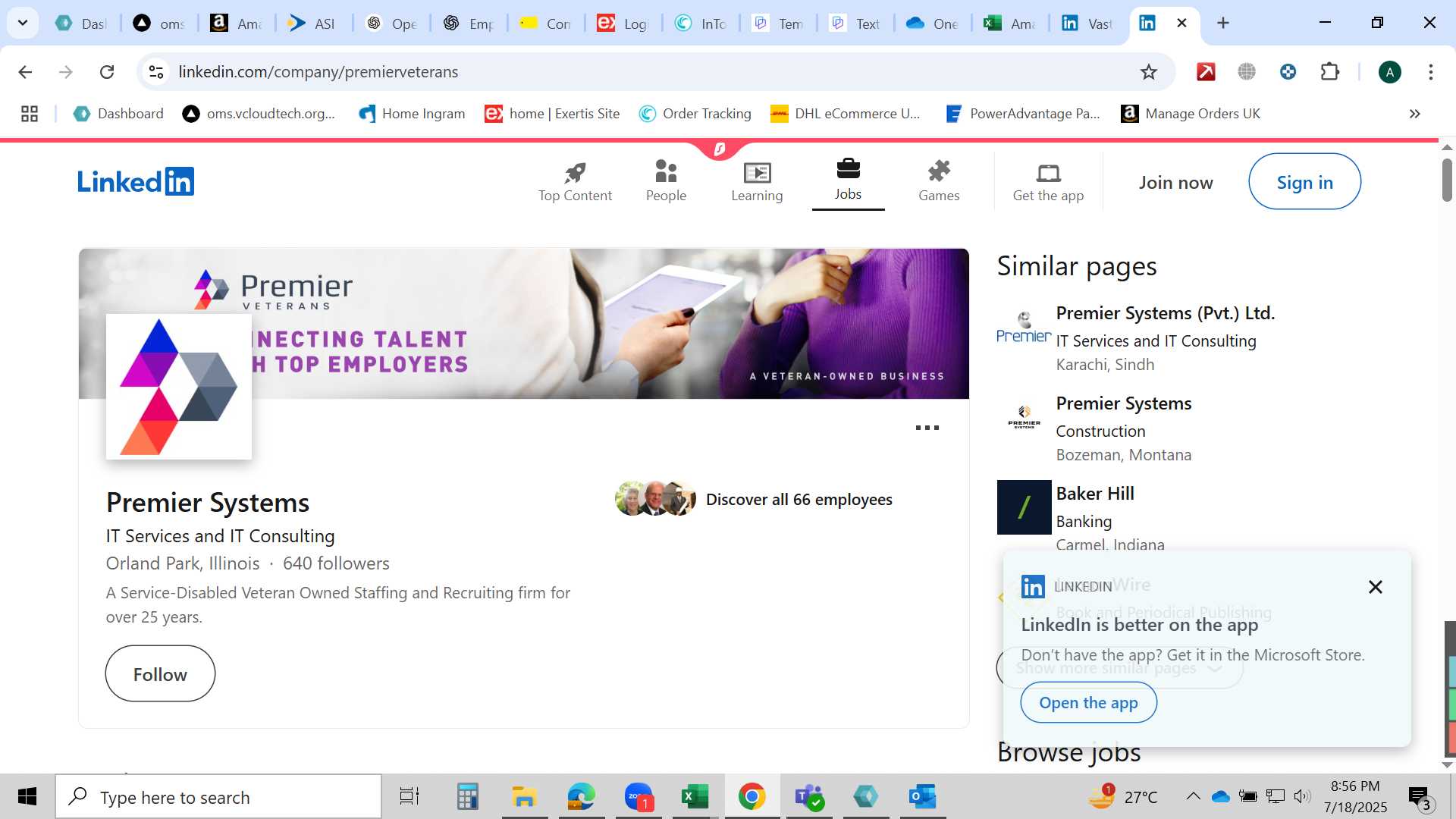Viewport: 1456px width, 819px height.
Task: Open Home Ingram bookmark
Action: (x=412, y=114)
